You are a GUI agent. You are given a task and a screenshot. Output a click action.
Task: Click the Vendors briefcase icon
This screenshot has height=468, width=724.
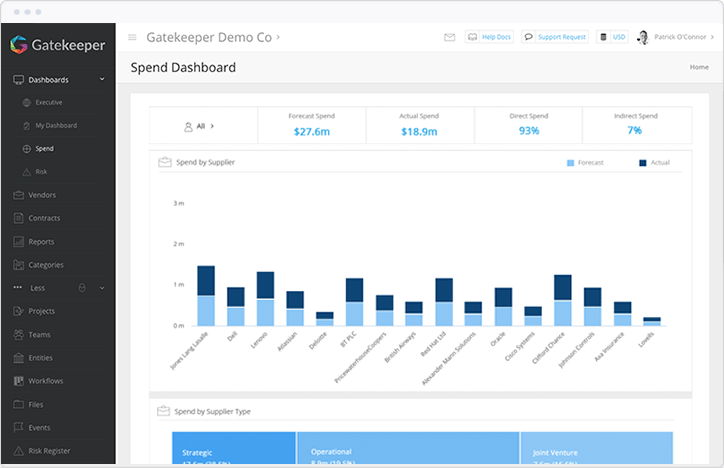point(18,195)
